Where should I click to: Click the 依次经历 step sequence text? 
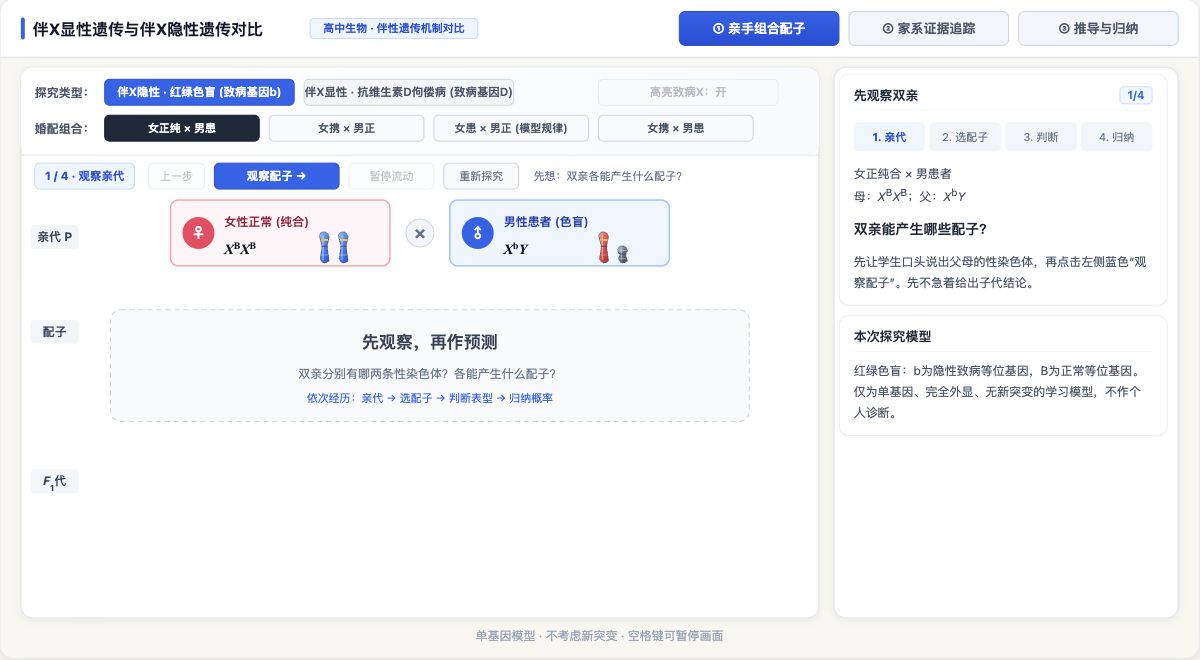429,398
